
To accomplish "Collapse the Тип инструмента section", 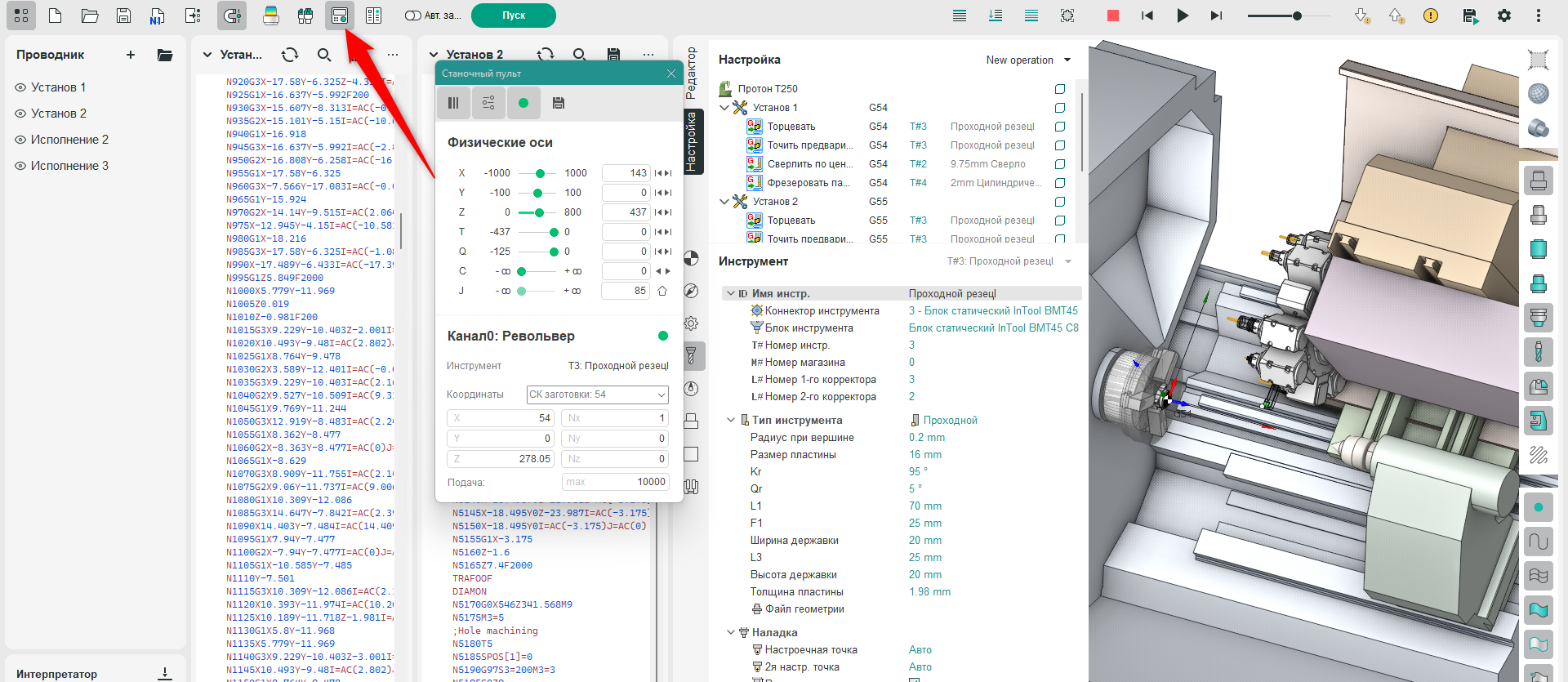I will [x=731, y=420].
